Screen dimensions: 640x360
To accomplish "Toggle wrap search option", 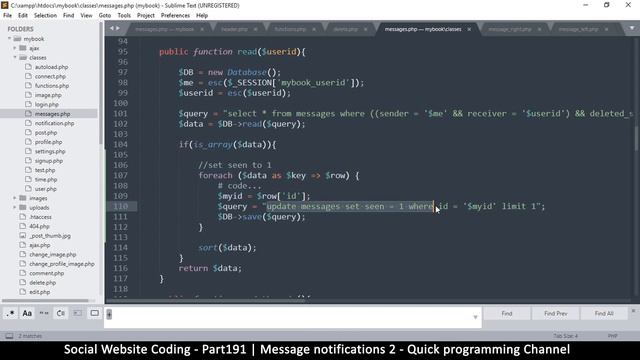I will [x=60, y=313].
